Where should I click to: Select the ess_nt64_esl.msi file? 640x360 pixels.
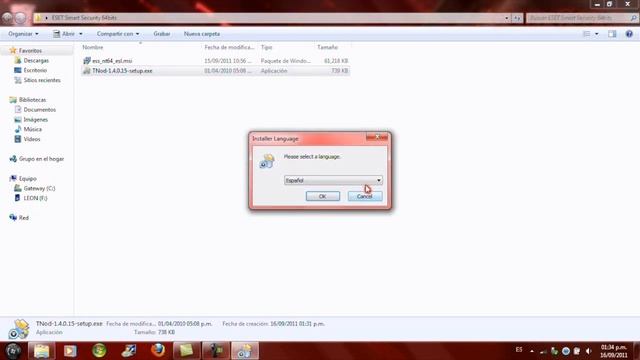[x=112, y=61]
